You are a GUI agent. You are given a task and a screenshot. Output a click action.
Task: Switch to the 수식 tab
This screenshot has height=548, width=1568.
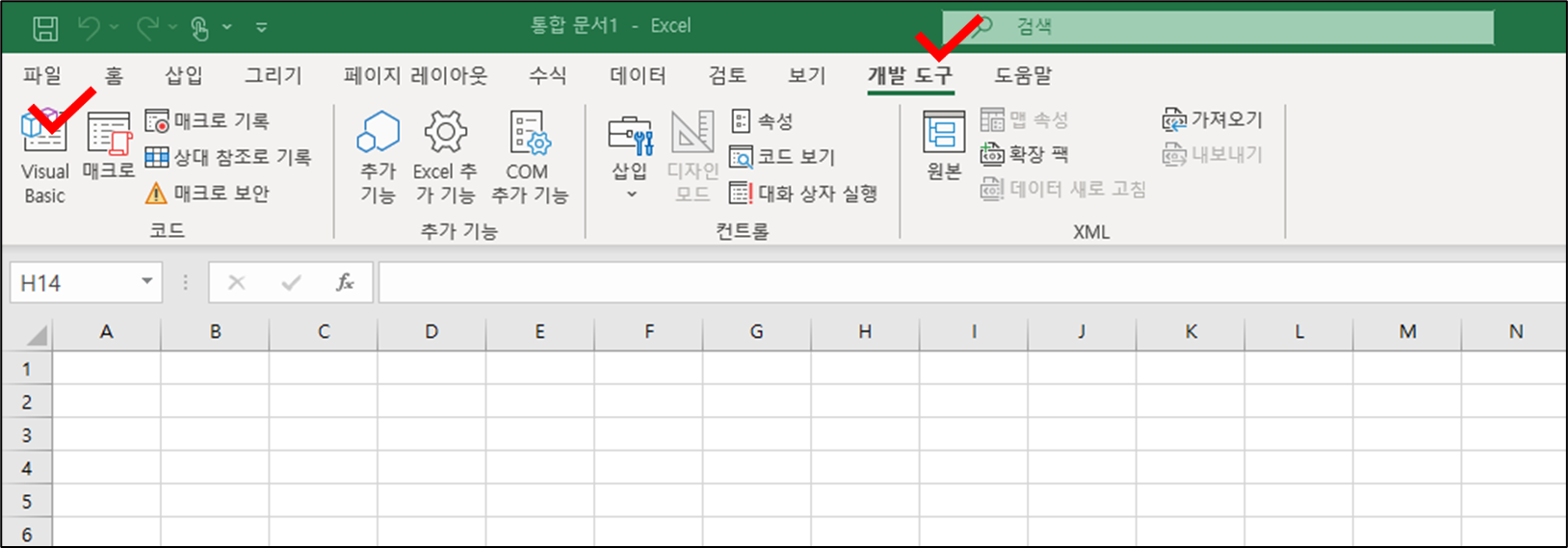[x=548, y=75]
